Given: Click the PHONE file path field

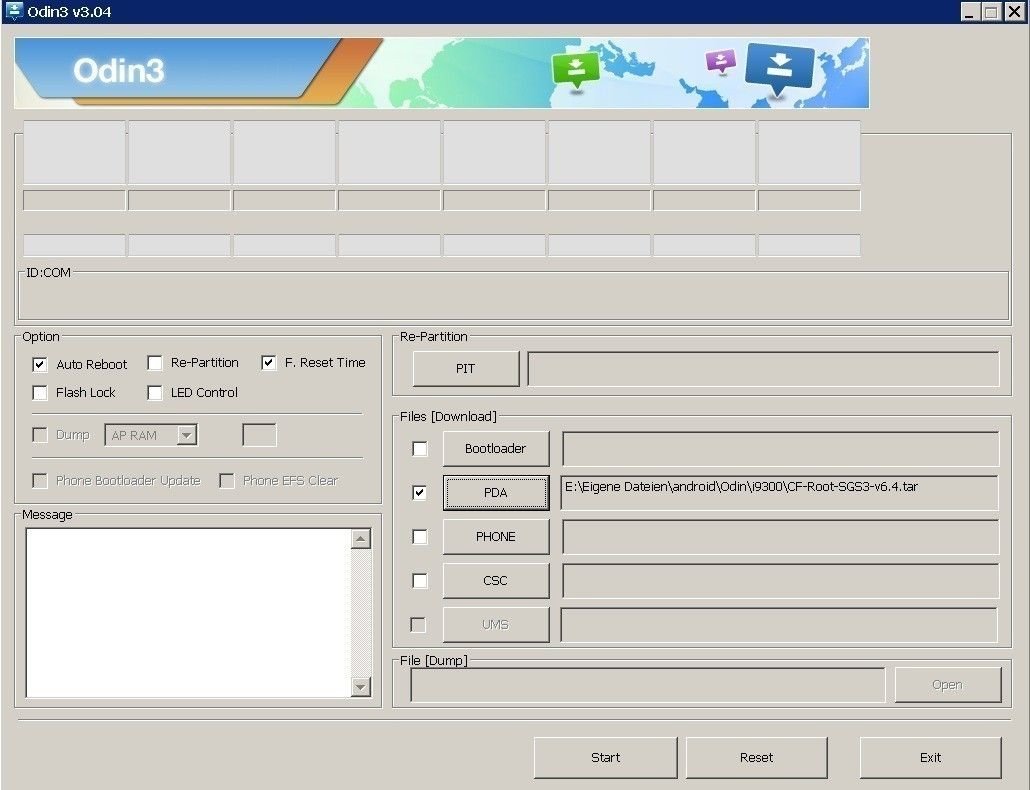Looking at the screenshot, I should coord(780,537).
